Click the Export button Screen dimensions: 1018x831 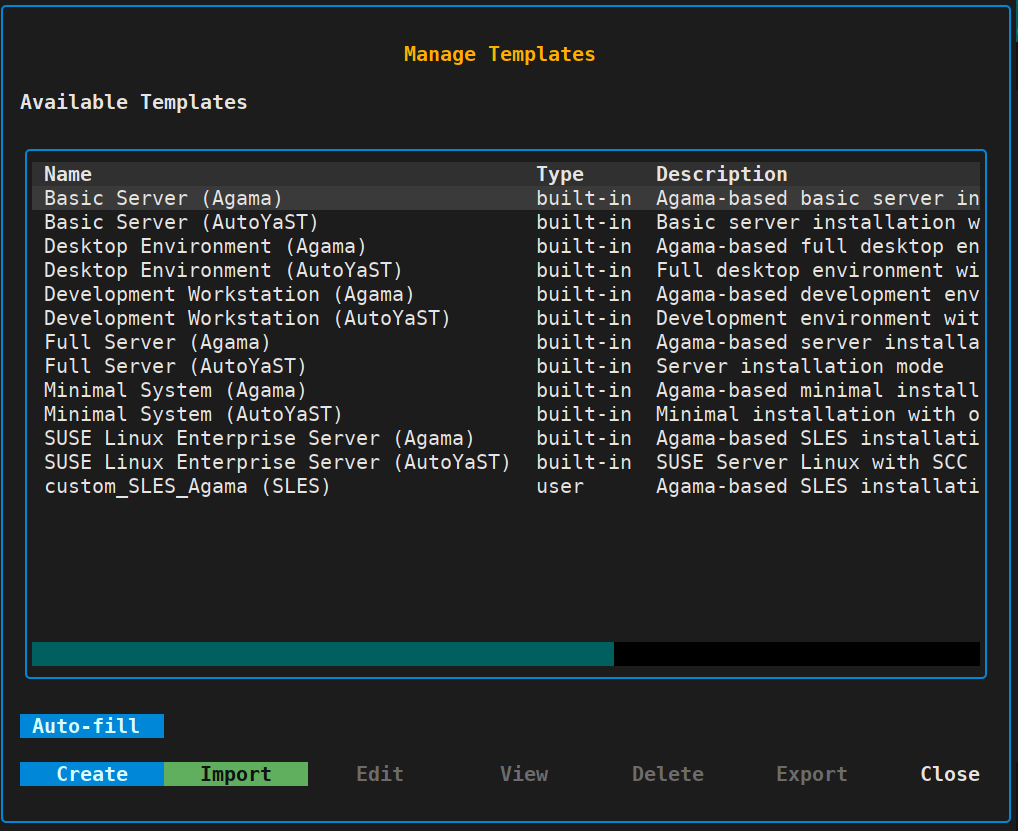click(x=811, y=773)
